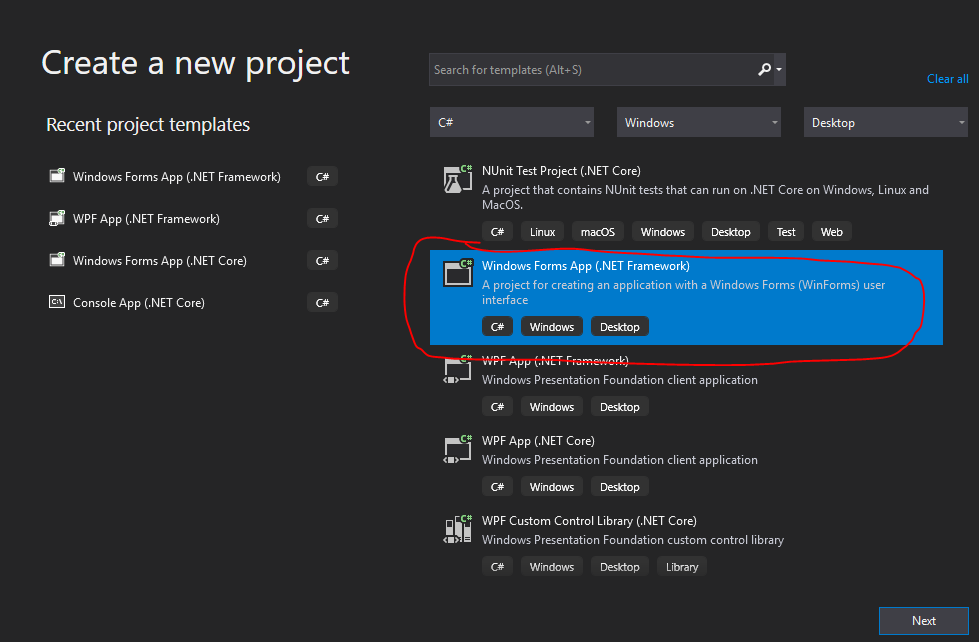Open the C# language filter dropdown
Viewport: 979px width, 642px height.
(x=512, y=122)
